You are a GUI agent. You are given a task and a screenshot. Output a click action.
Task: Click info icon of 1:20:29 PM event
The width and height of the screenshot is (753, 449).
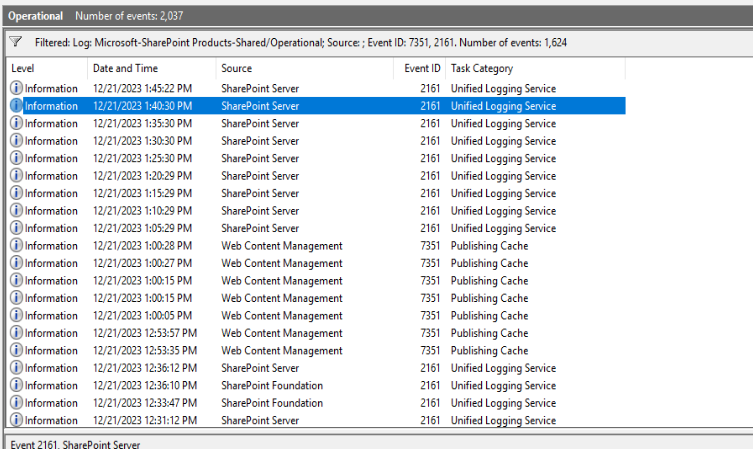(x=16, y=176)
